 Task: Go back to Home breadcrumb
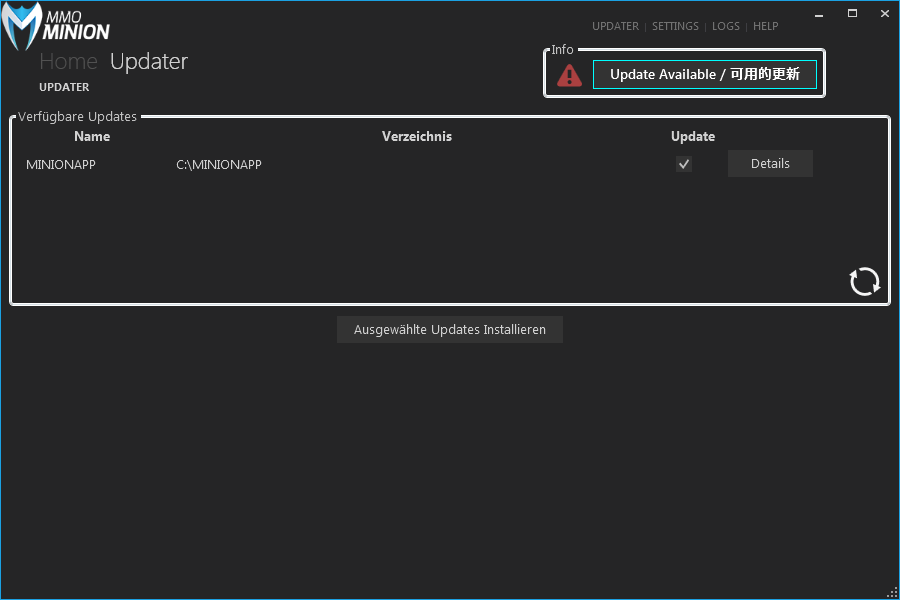[68, 61]
